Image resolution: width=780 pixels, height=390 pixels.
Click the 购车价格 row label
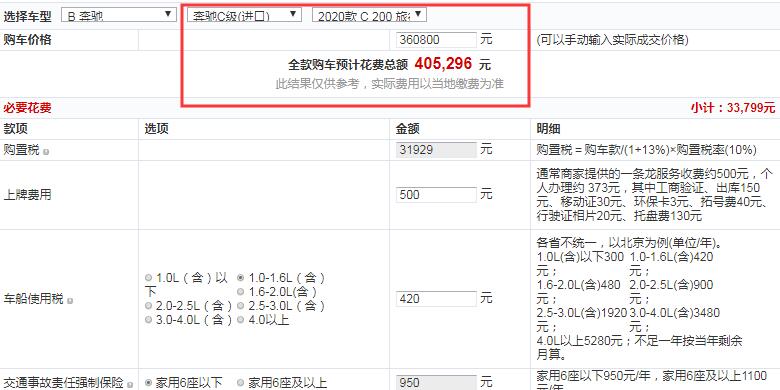27,40
